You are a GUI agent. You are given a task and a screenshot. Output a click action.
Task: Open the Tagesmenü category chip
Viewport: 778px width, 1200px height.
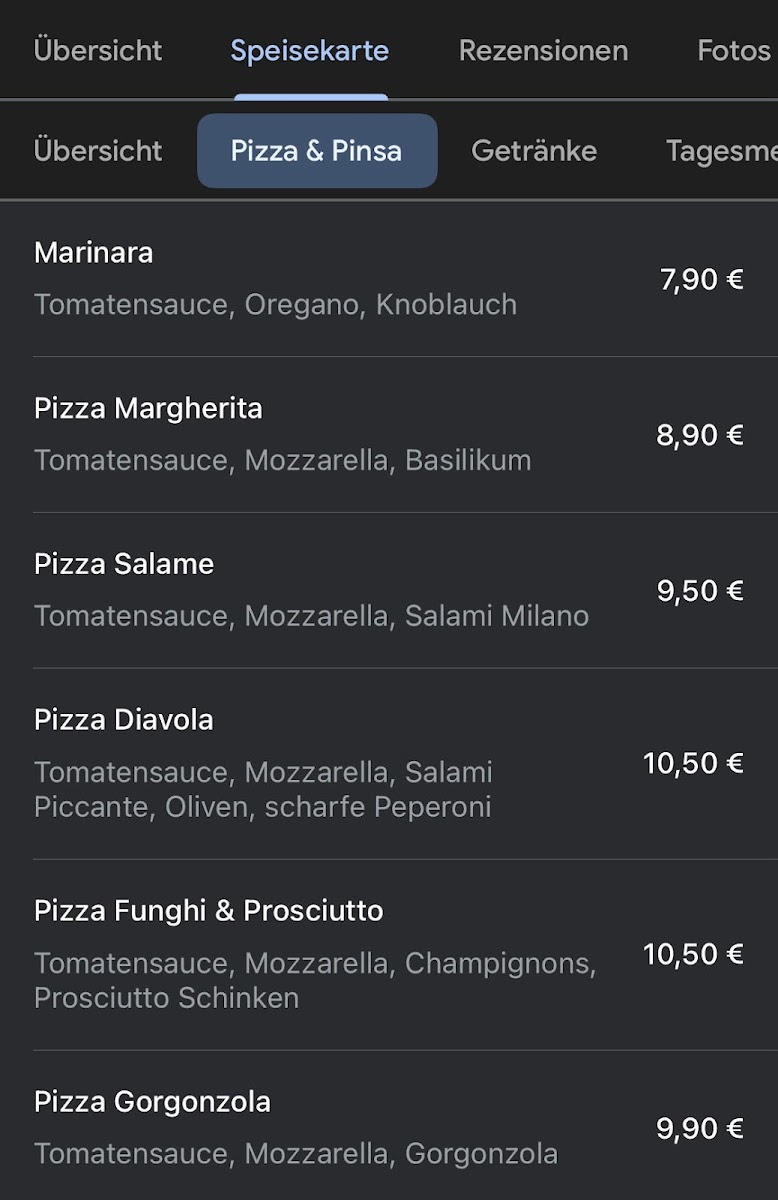(x=721, y=151)
